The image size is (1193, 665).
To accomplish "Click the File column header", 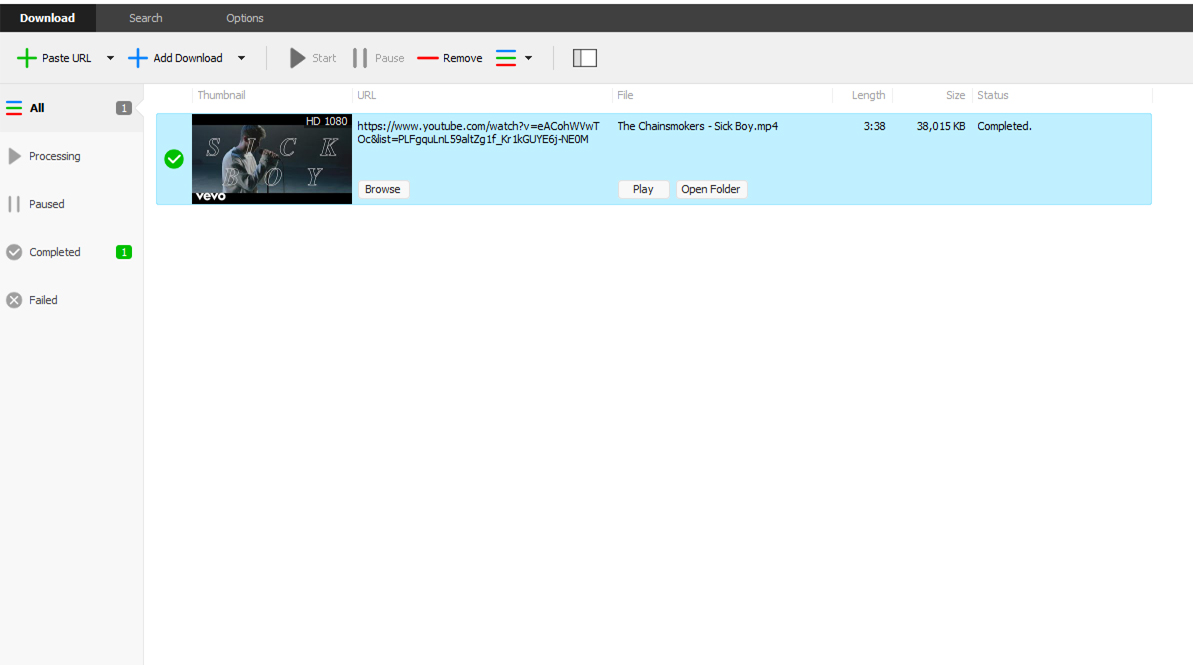I will click(625, 95).
